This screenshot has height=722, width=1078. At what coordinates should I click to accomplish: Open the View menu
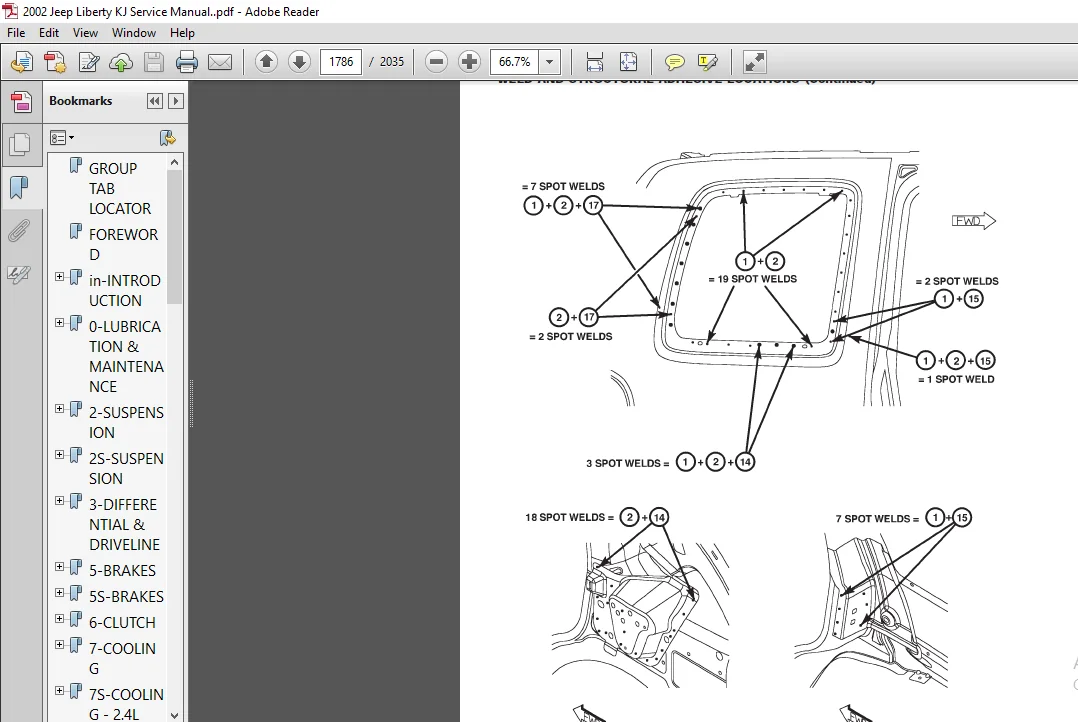[85, 32]
